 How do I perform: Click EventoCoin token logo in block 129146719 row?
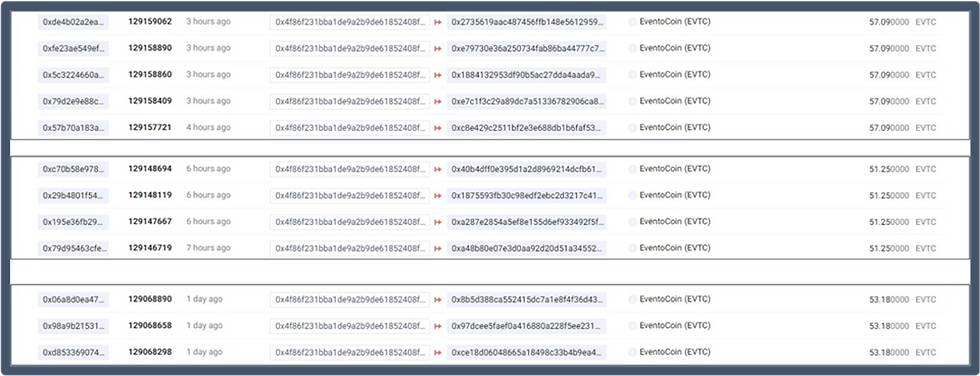[632, 249]
